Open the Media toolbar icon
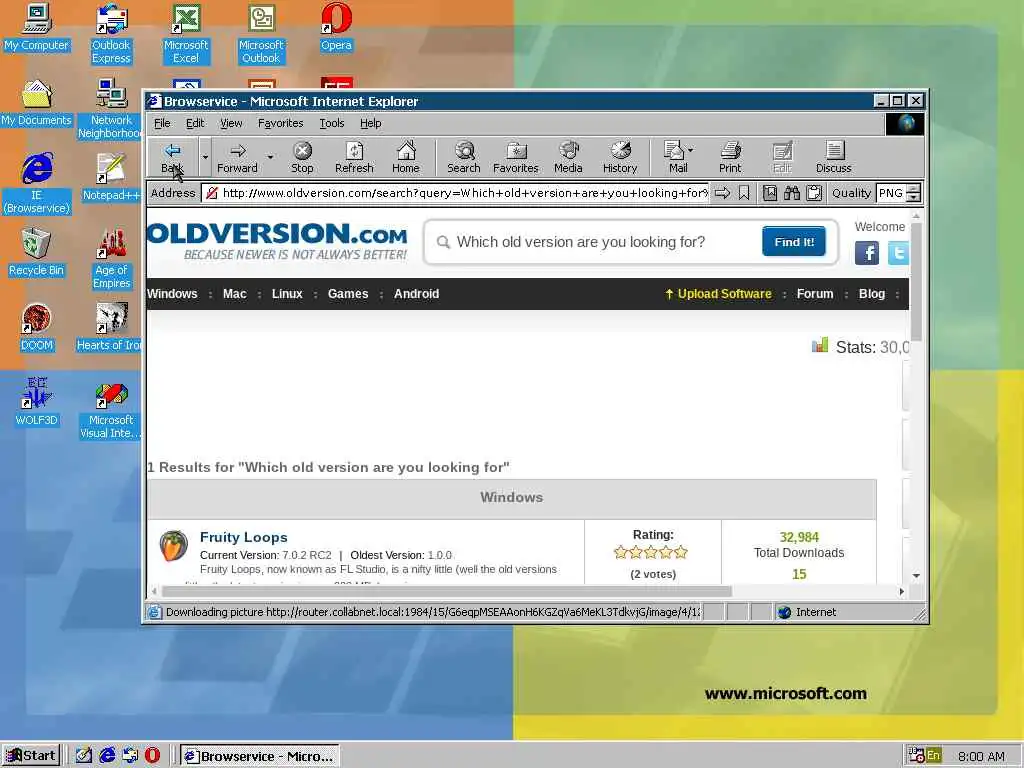This screenshot has height=768, width=1024. (x=568, y=157)
